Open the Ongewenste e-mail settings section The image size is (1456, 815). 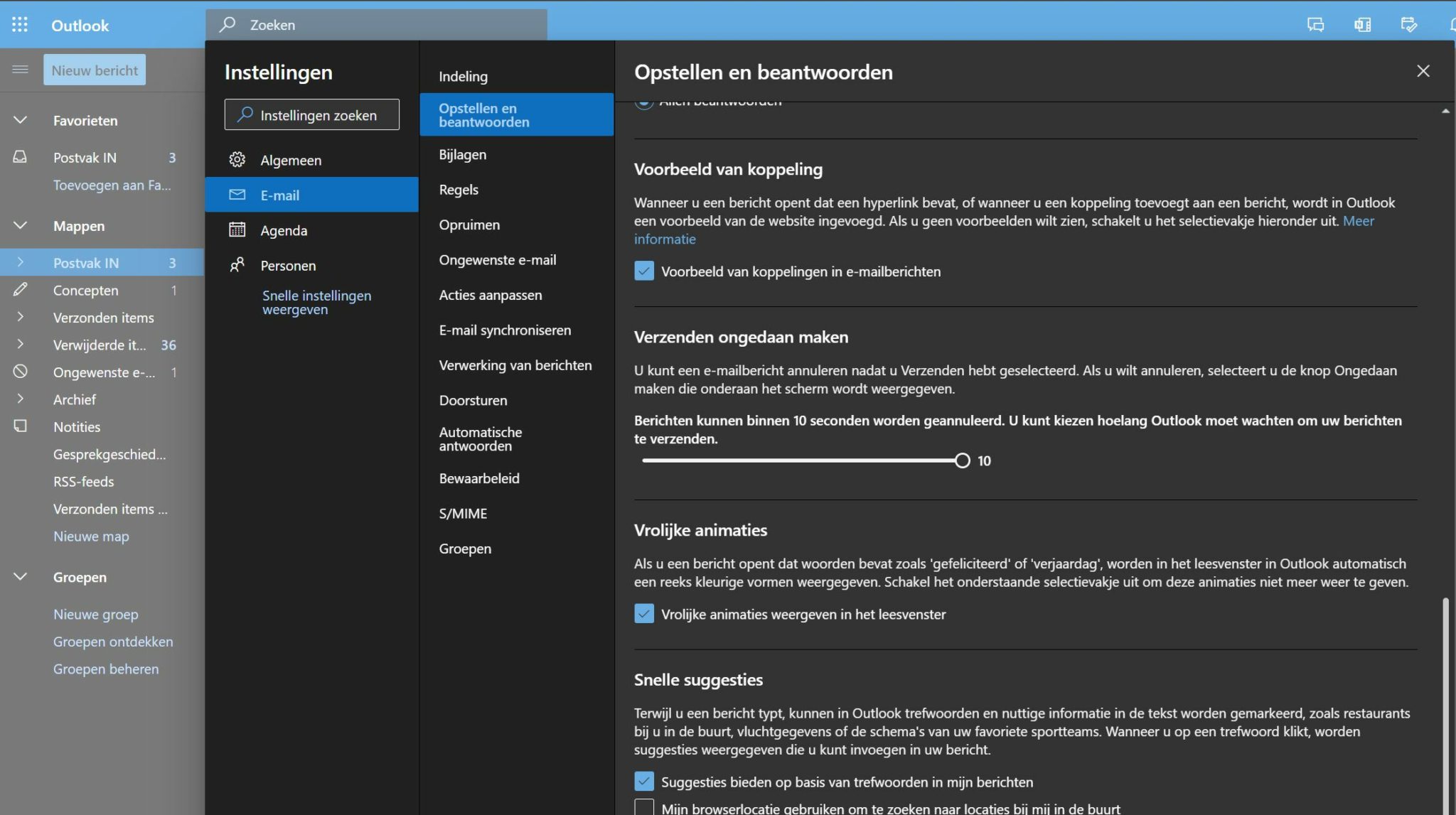[x=498, y=259]
